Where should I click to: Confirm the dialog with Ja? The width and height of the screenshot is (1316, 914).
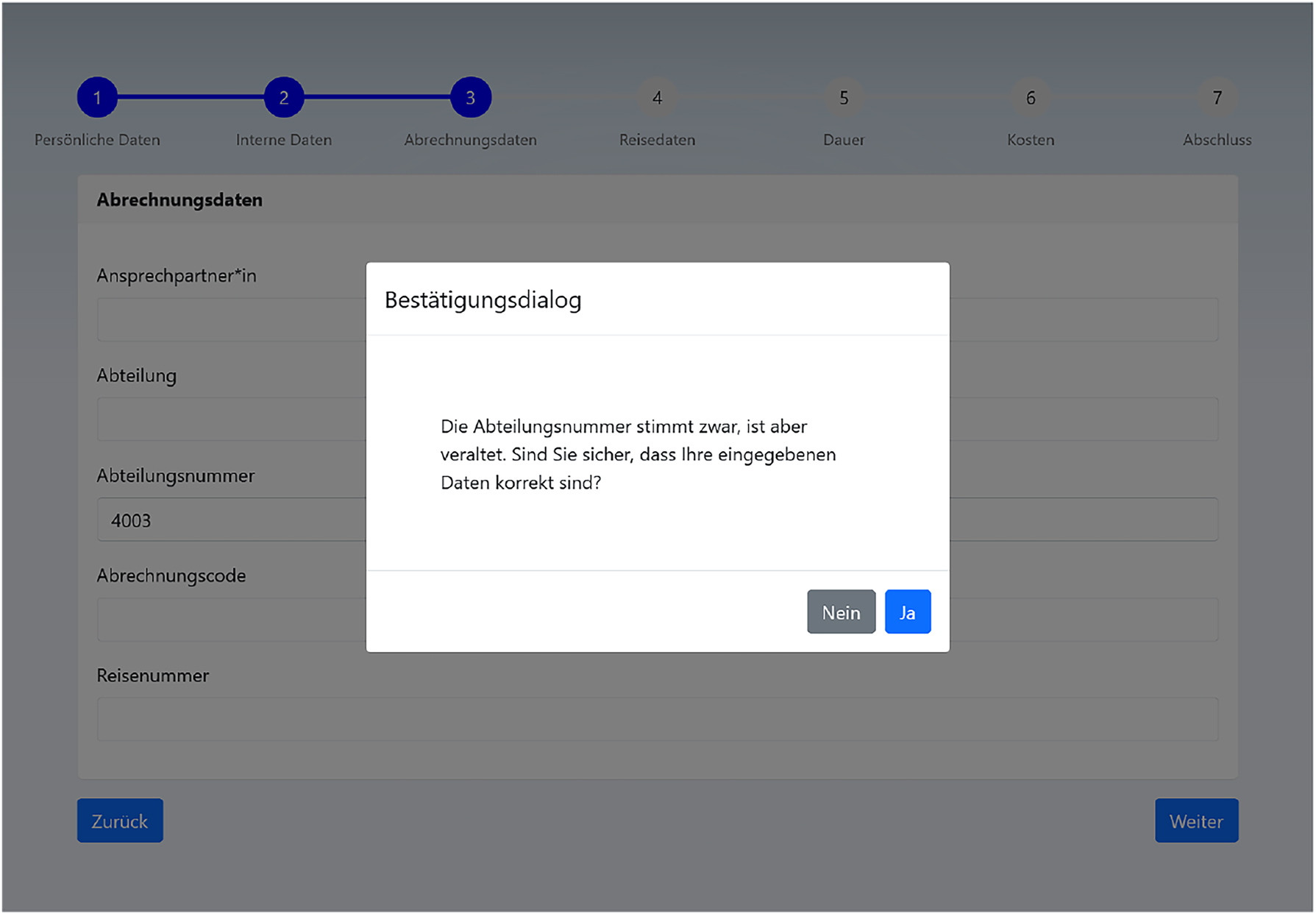coord(907,612)
